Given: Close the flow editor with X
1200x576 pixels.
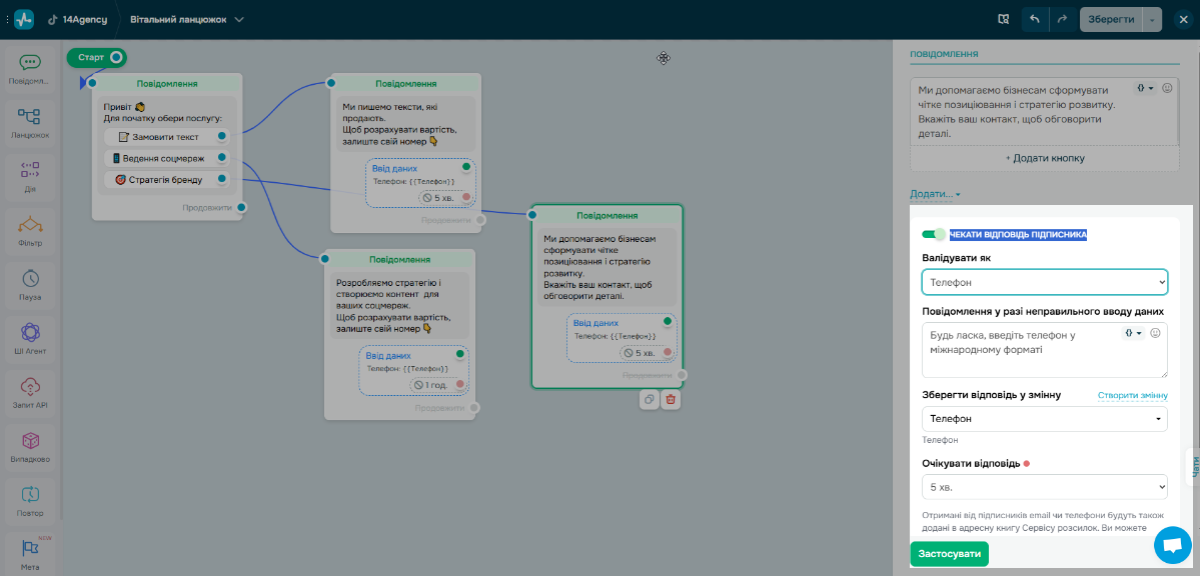Looking at the screenshot, I should pyautogui.click(x=1184, y=19).
